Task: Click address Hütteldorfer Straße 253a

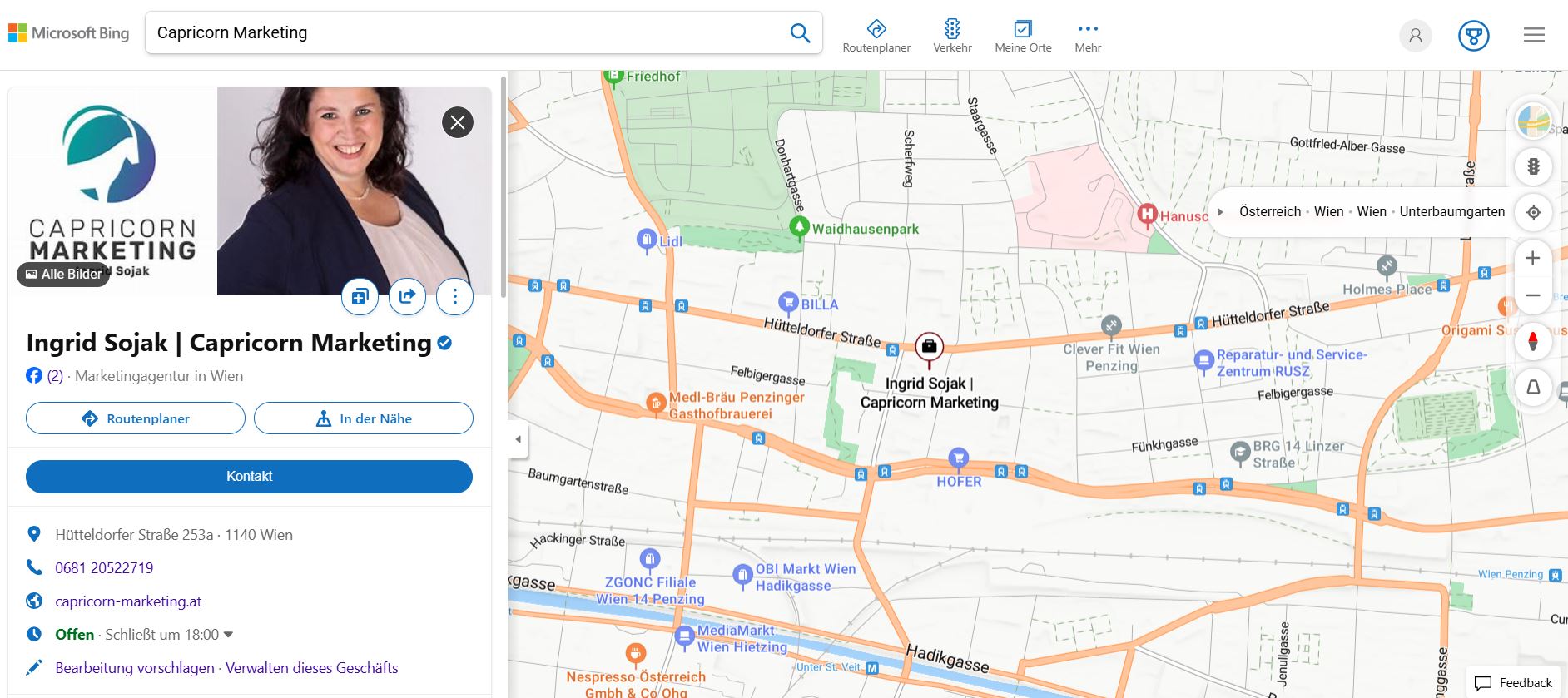Action: [174, 535]
